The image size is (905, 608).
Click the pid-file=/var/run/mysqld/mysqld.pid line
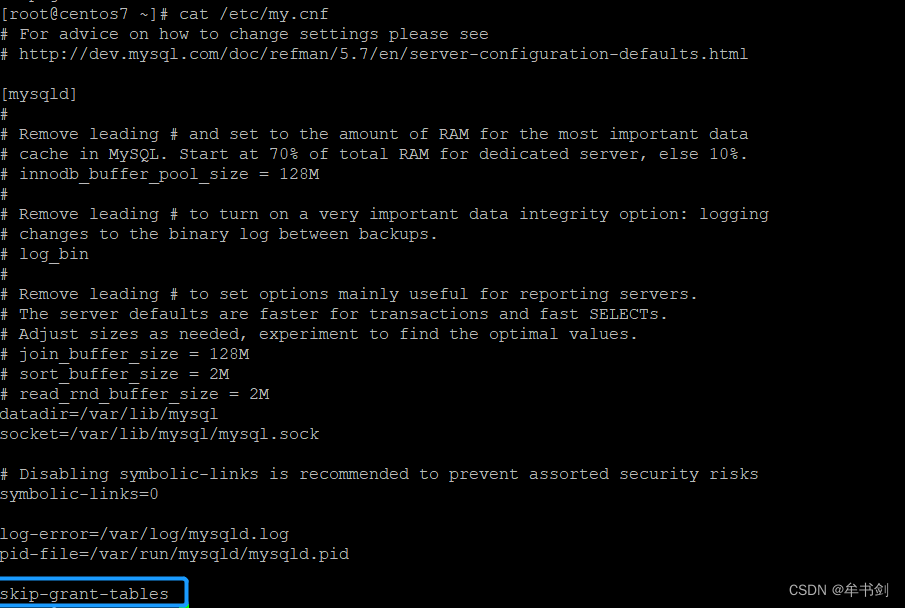coord(174,554)
